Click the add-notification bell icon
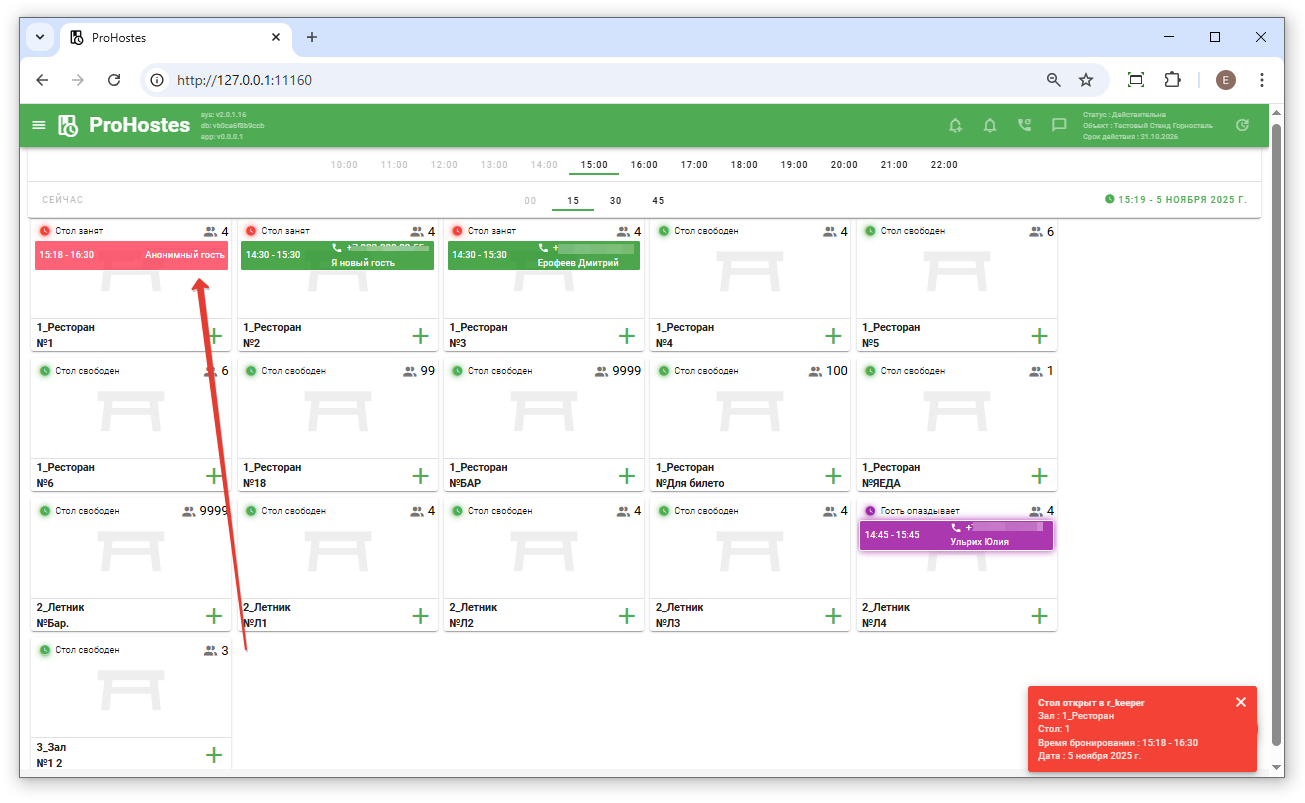1305x803 pixels. pos(955,125)
